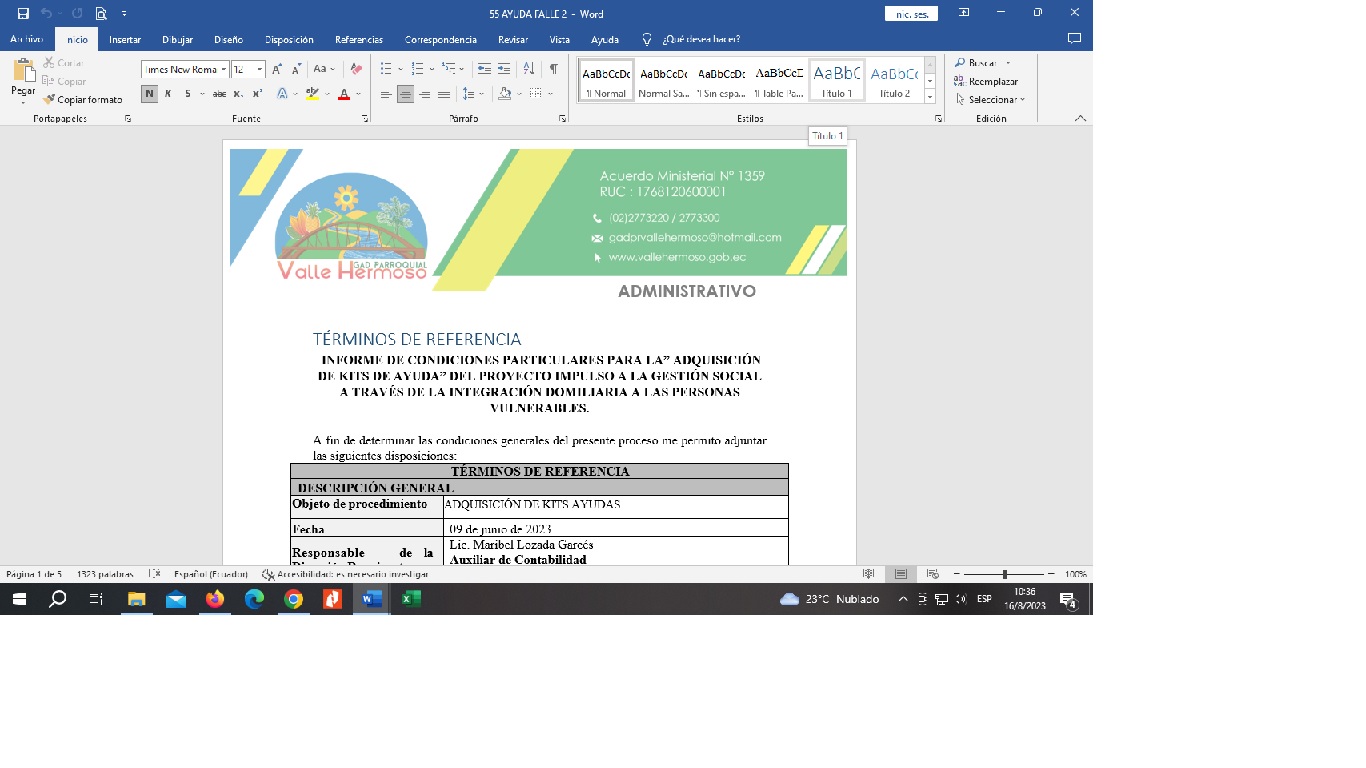The width and height of the screenshot is (1366, 768).
Task: Toggle bold (N) formatting
Action: pos(149,94)
